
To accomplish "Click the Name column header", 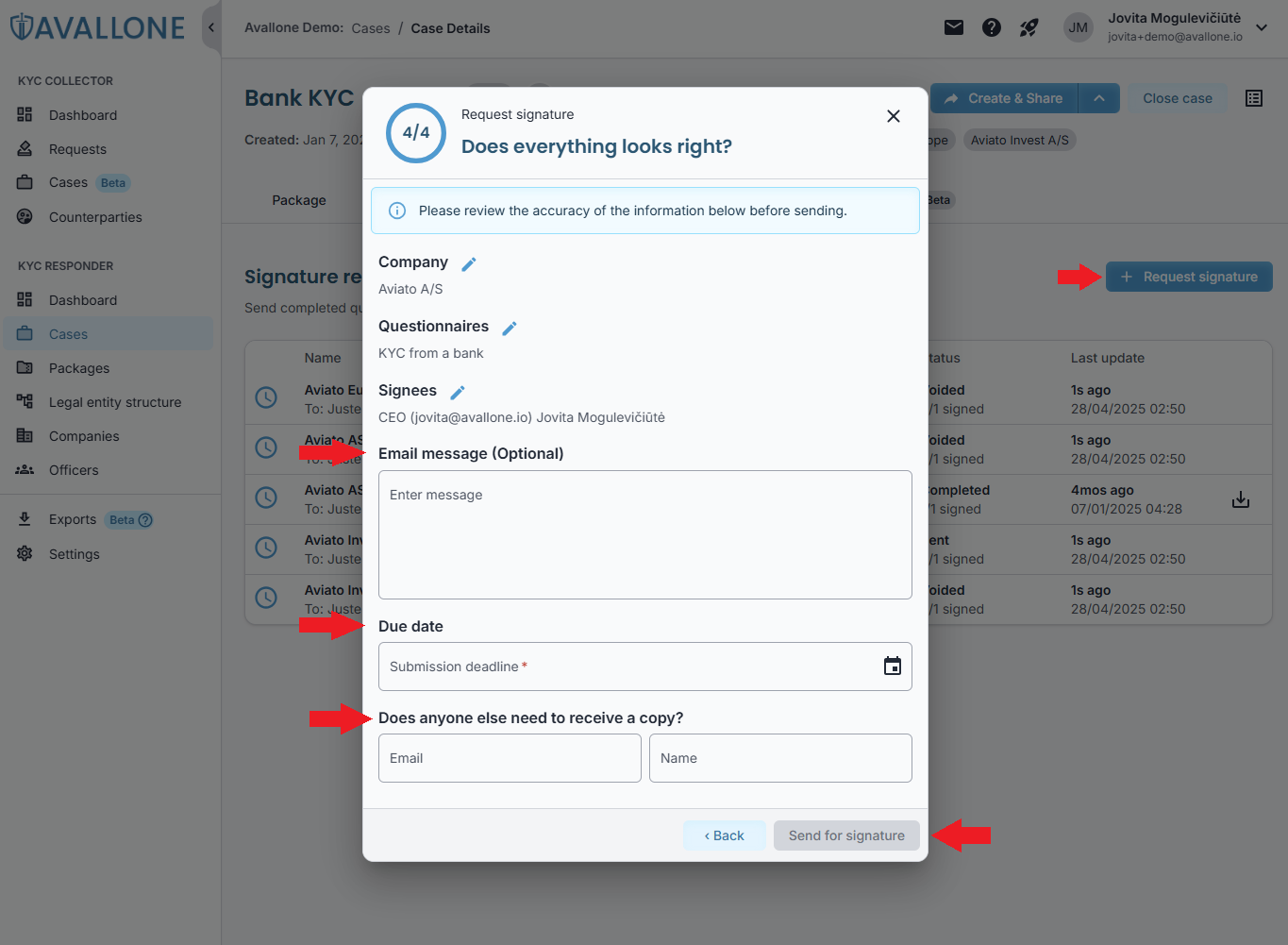I will point(323,358).
